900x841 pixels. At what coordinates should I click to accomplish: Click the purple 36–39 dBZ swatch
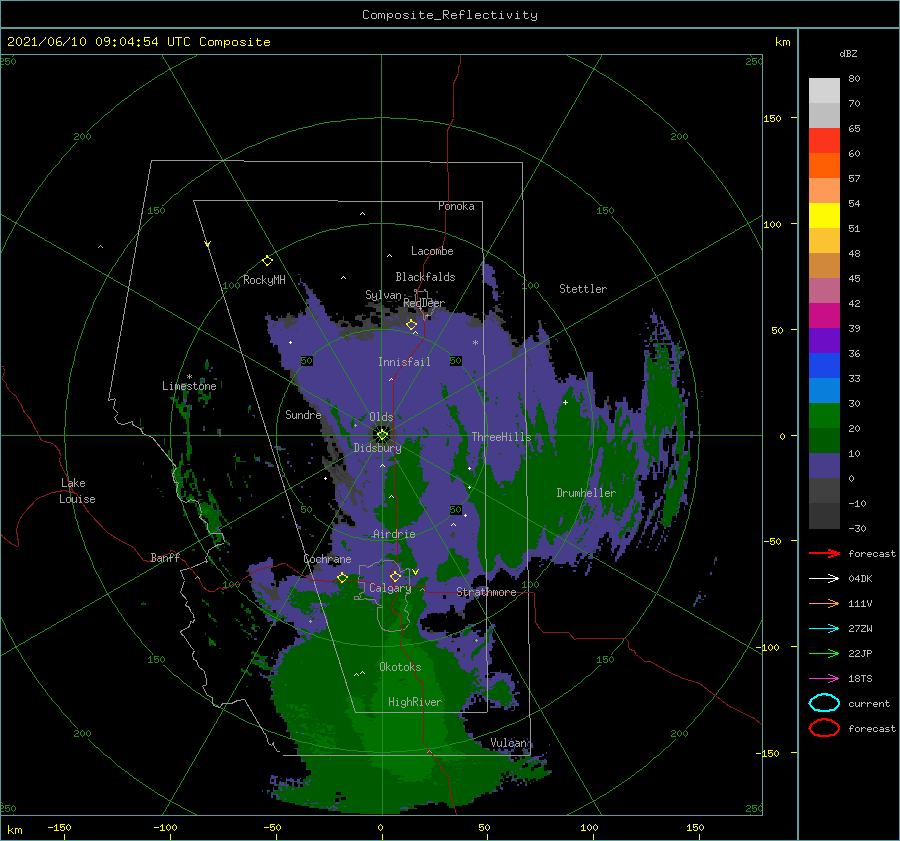(x=824, y=341)
